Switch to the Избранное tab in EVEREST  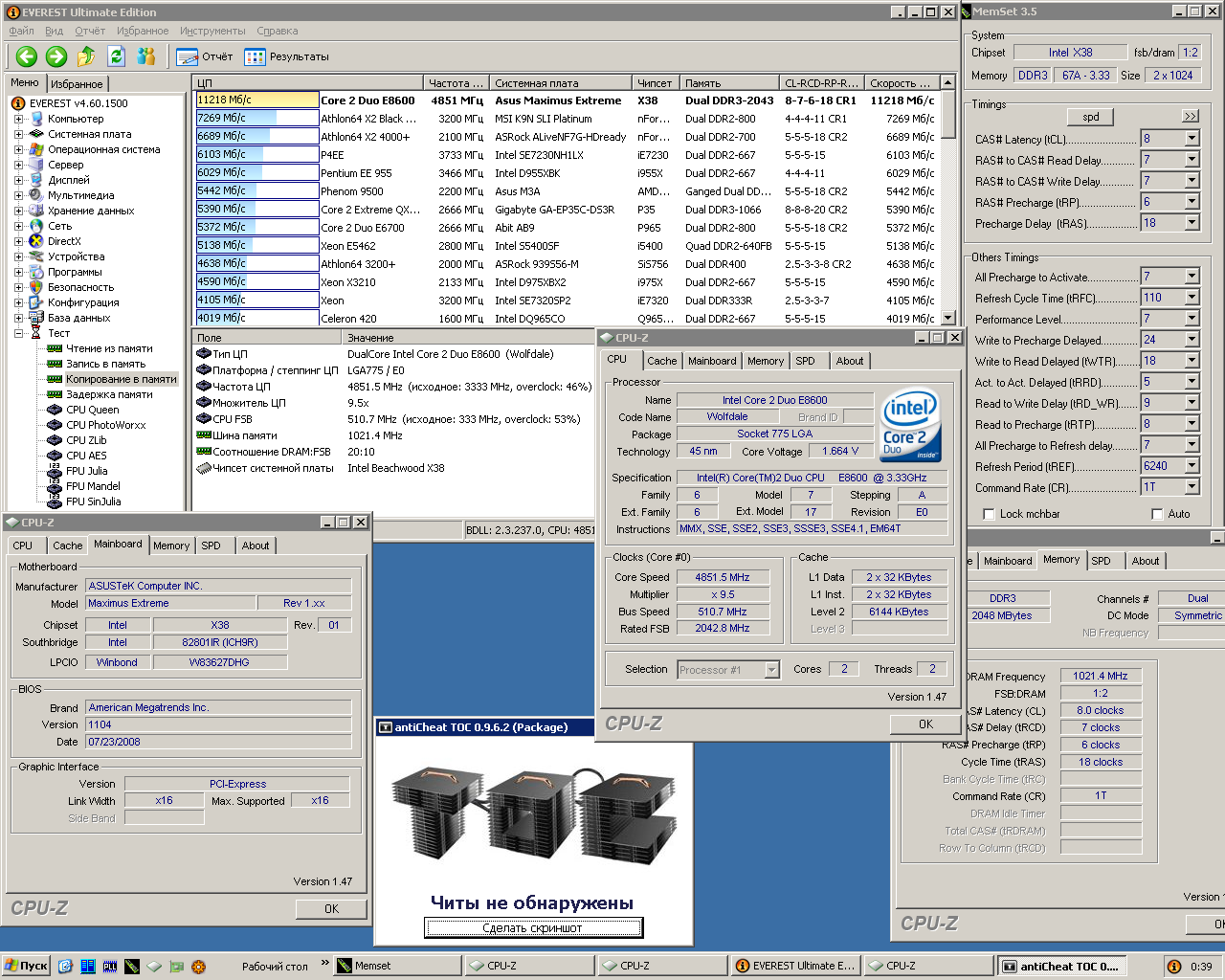[77, 84]
